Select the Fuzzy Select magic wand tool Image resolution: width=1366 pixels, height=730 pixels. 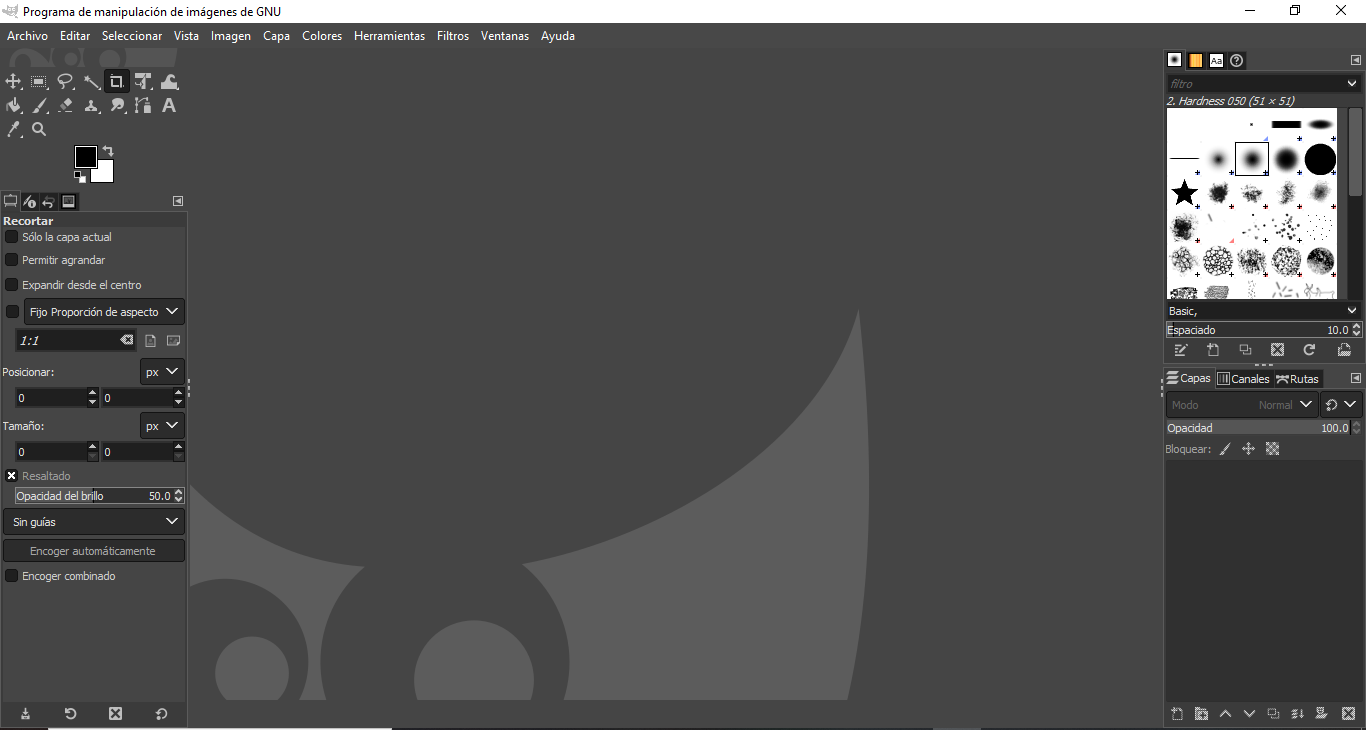click(91, 82)
